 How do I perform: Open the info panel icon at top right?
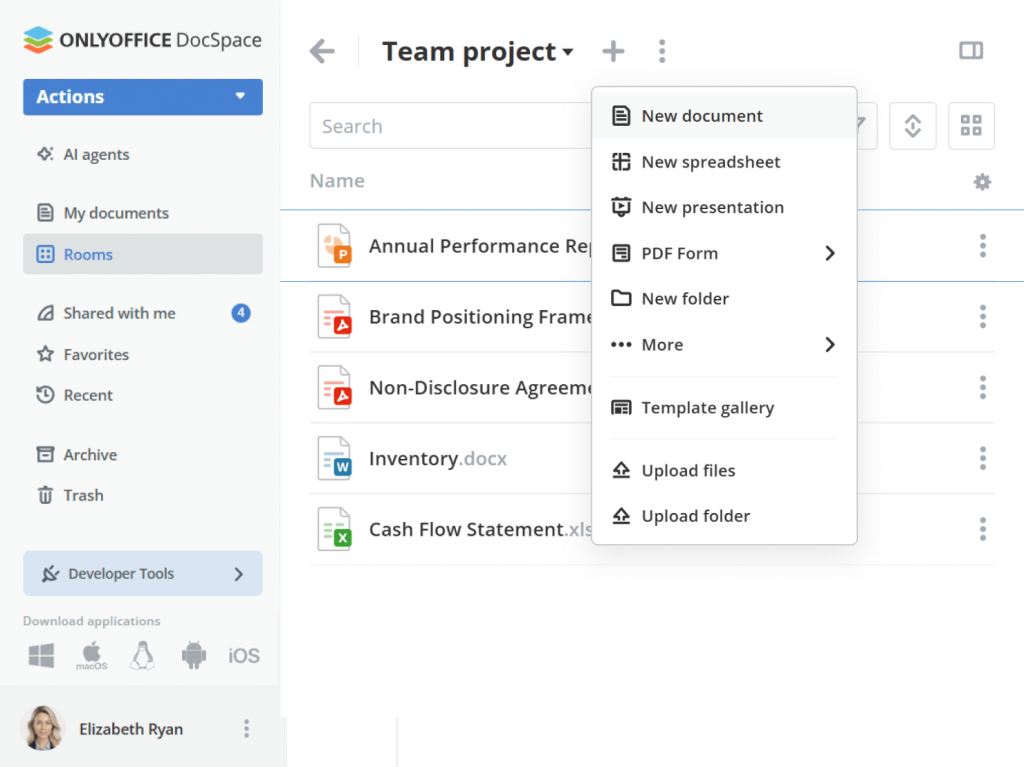(970, 51)
